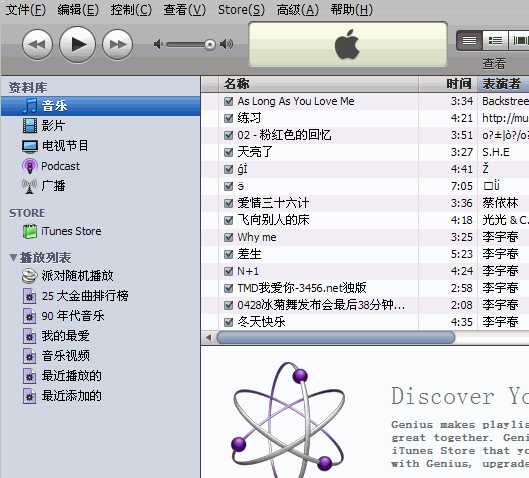Uncheck the song 练习

point(229,118)
